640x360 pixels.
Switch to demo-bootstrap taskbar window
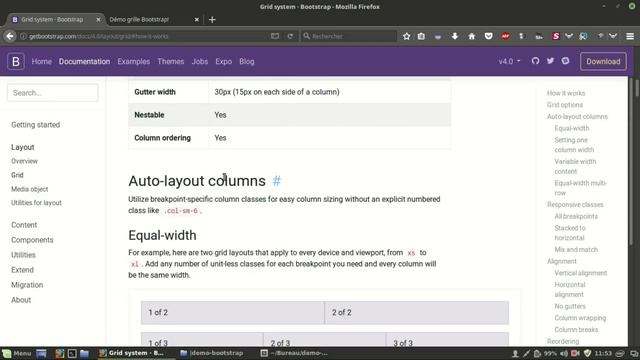[x=212, y=353]
